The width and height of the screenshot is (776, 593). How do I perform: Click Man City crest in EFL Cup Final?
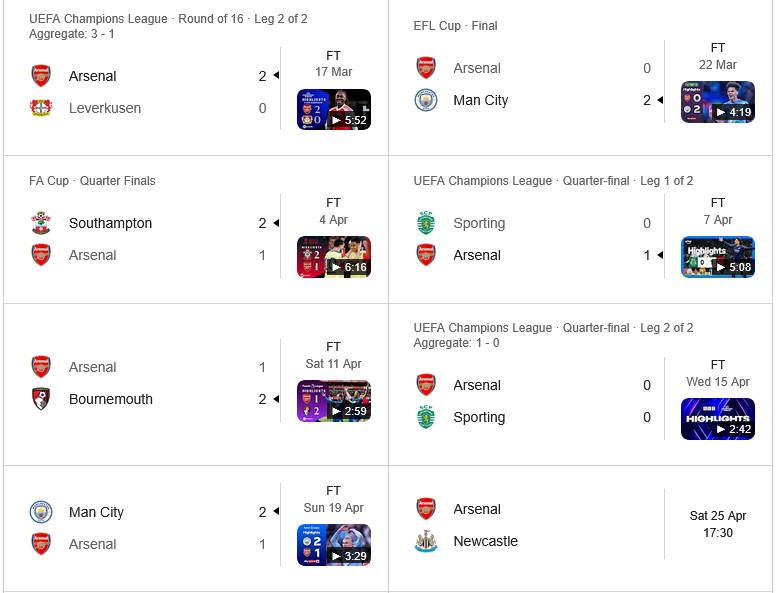click(x=426, y=100)
